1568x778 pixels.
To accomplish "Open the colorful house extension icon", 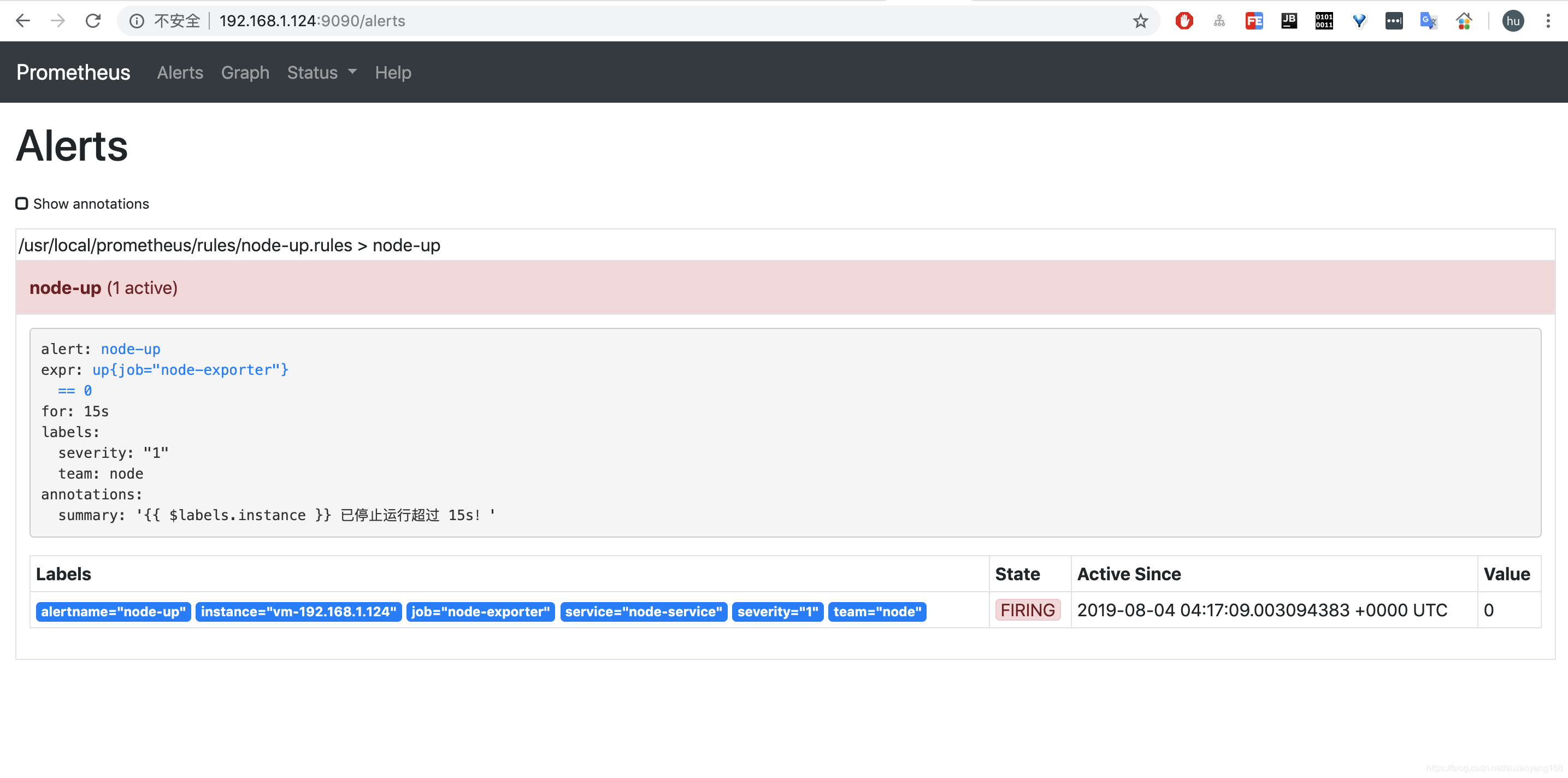I will 1463,21.
